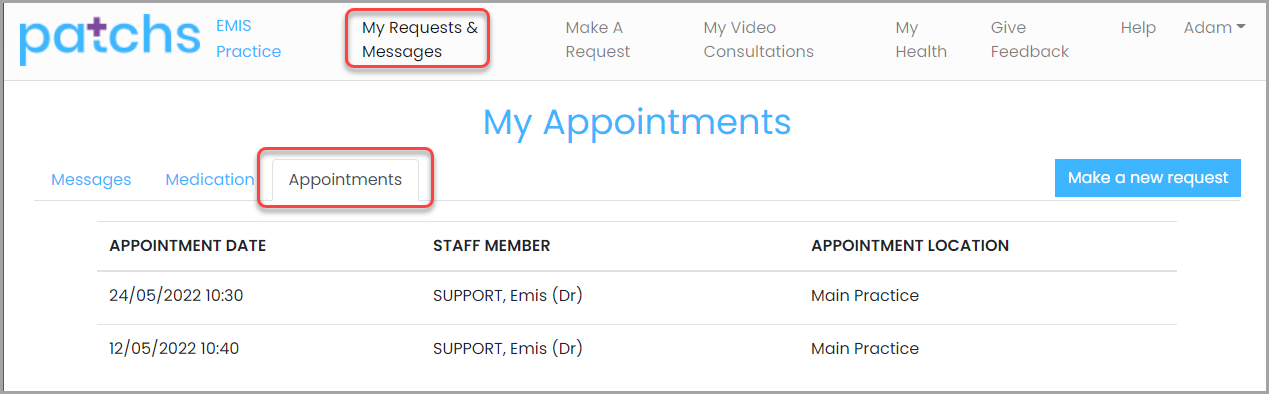This screenshot has height=394, width=1269.
Task: Click Main Practice in first appointment row
Action: (x=865, y=296)
